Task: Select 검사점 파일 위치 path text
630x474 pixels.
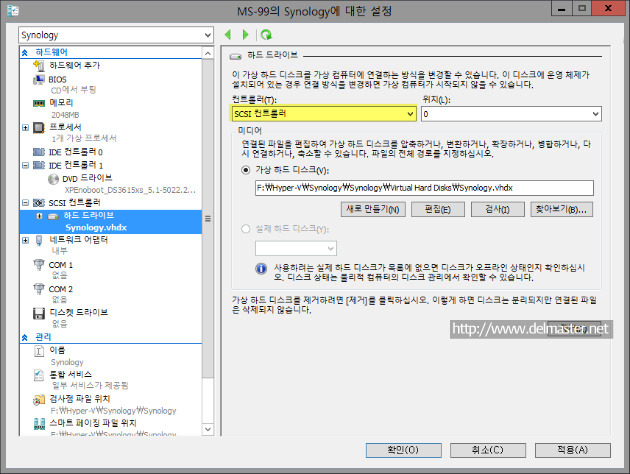Action: (x=114, y=411)
